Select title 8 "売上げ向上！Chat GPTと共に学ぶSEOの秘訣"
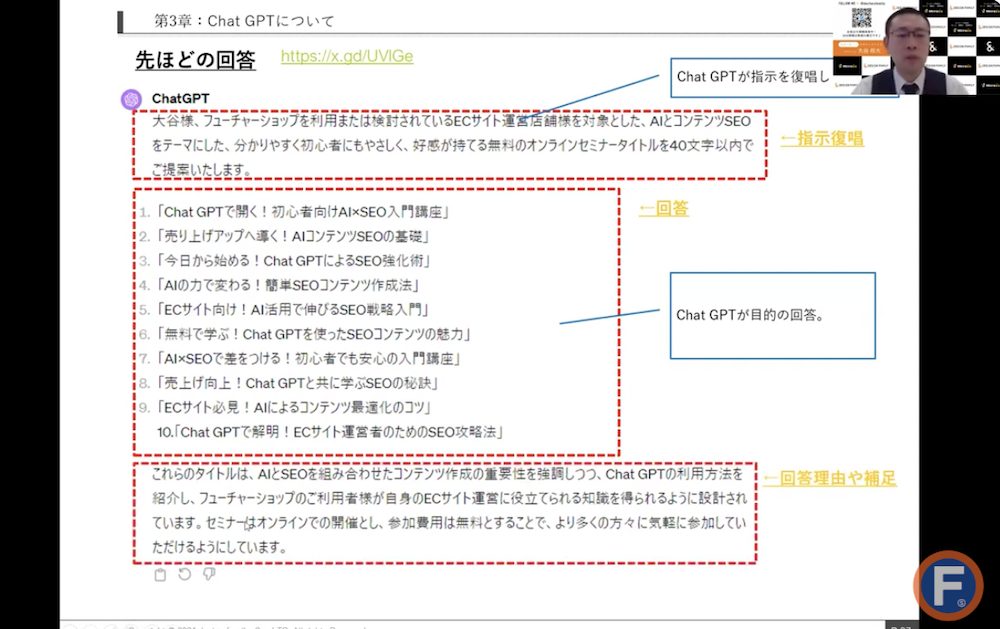Viewport: 1000px width, 629px height. click(298, 383)
